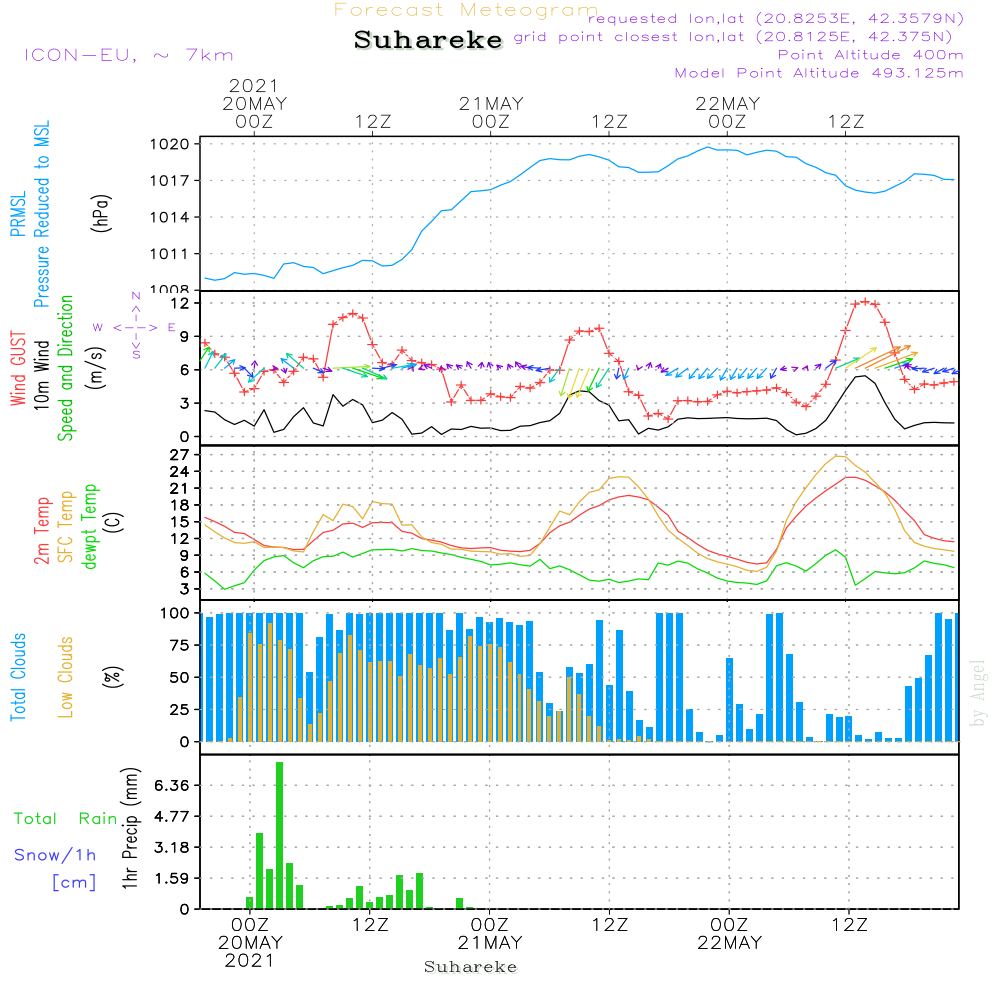Click the orange 'Low Clouds' label
The height and width of the screenshot is (1000, 1000).
pyautogui.click(x=65, y=677)
